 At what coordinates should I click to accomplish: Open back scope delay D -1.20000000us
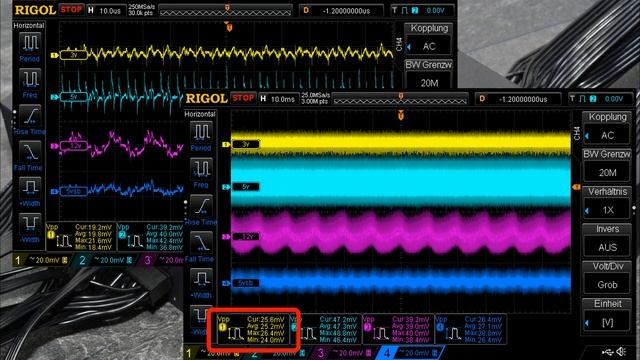coord(342,11)
